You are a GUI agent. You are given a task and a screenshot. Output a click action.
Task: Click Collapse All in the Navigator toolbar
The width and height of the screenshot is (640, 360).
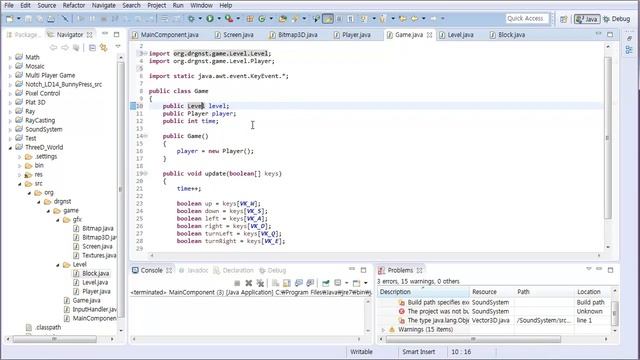(x=92, y=48)
